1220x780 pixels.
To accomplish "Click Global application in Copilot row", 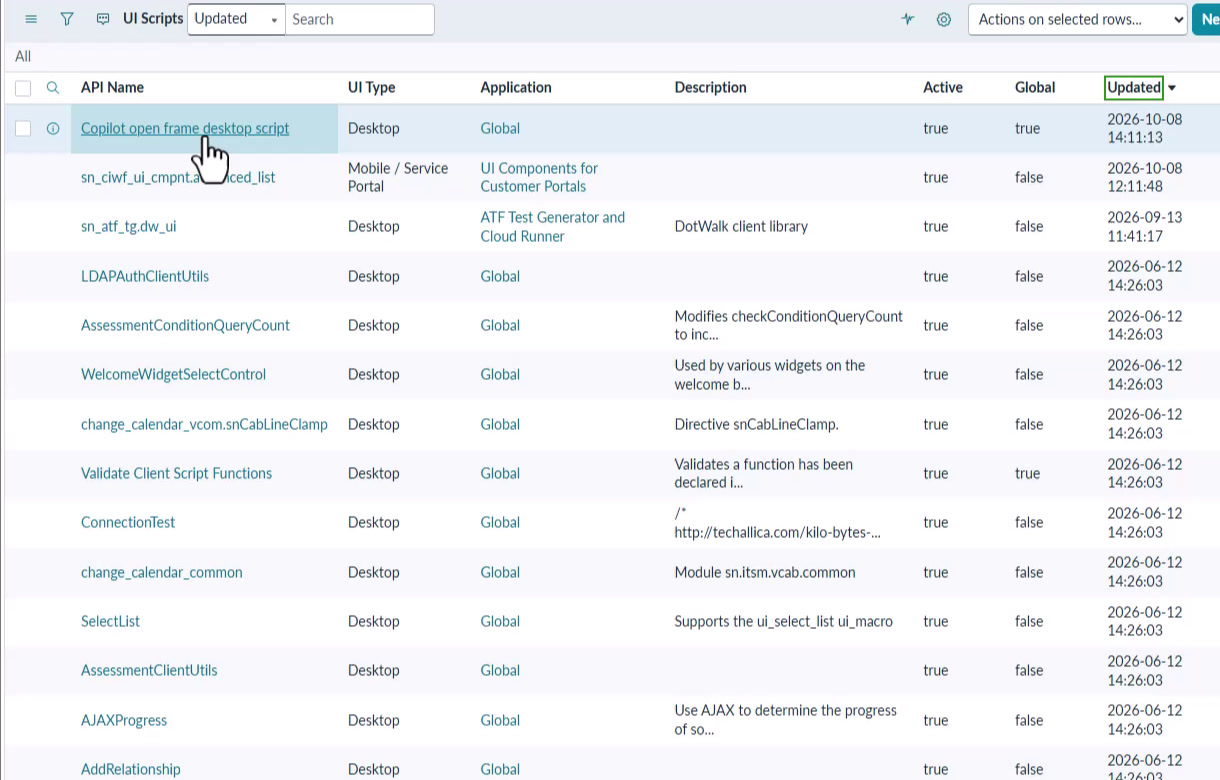I will pyautogui.click(x=500, y=128).
